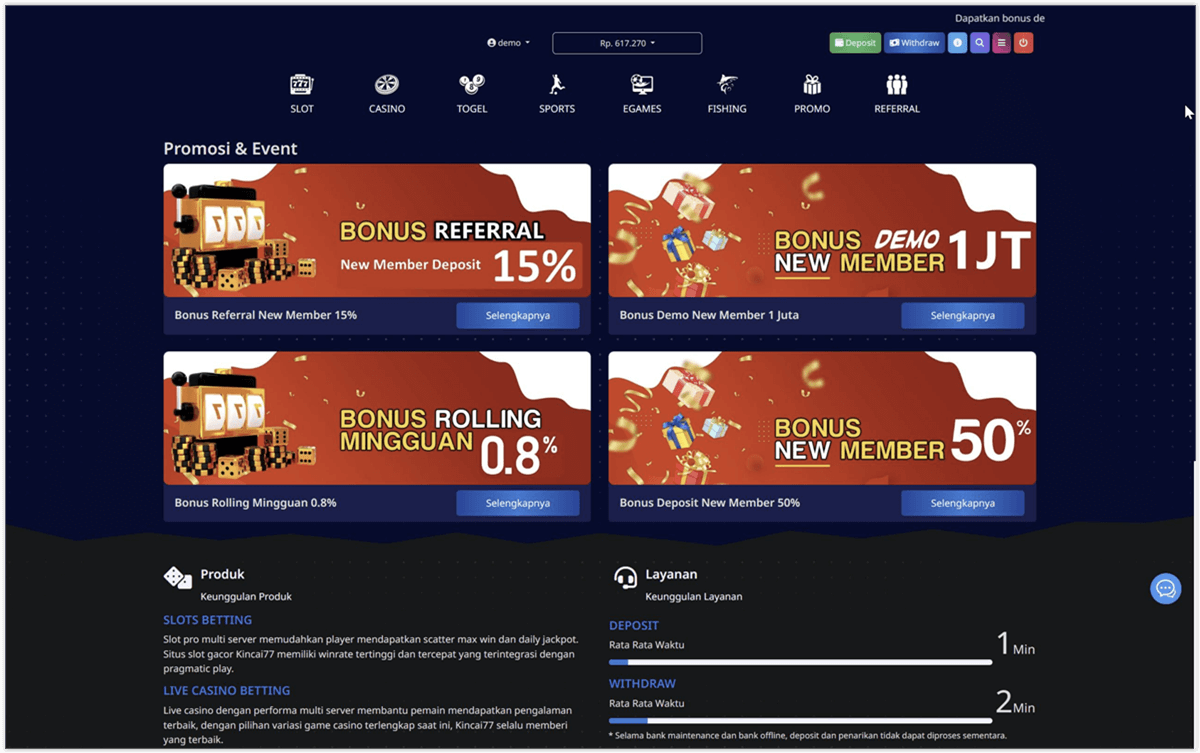Expand the Rp. 617.270 balance dropdown
This screenshot has height=753, width=1200.
[626, 42]
